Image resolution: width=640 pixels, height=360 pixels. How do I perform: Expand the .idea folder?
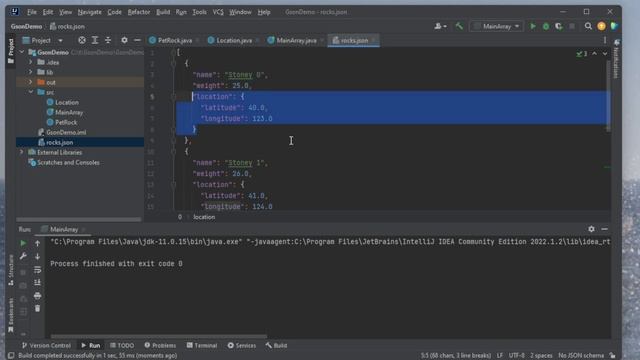pos(31,62)
